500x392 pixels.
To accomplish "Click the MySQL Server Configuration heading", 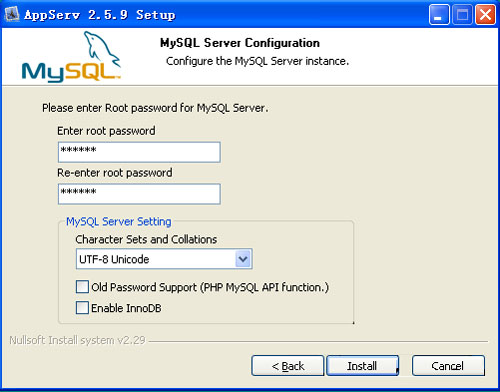I will point(240,43).
